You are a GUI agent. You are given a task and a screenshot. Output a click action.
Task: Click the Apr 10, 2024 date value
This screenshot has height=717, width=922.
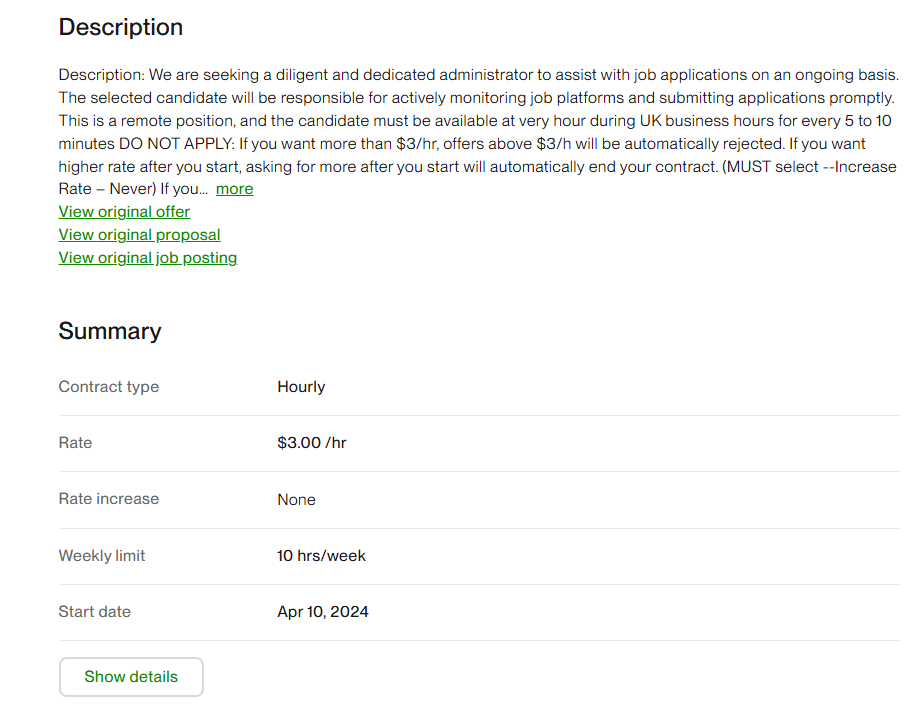pos(323,612)
